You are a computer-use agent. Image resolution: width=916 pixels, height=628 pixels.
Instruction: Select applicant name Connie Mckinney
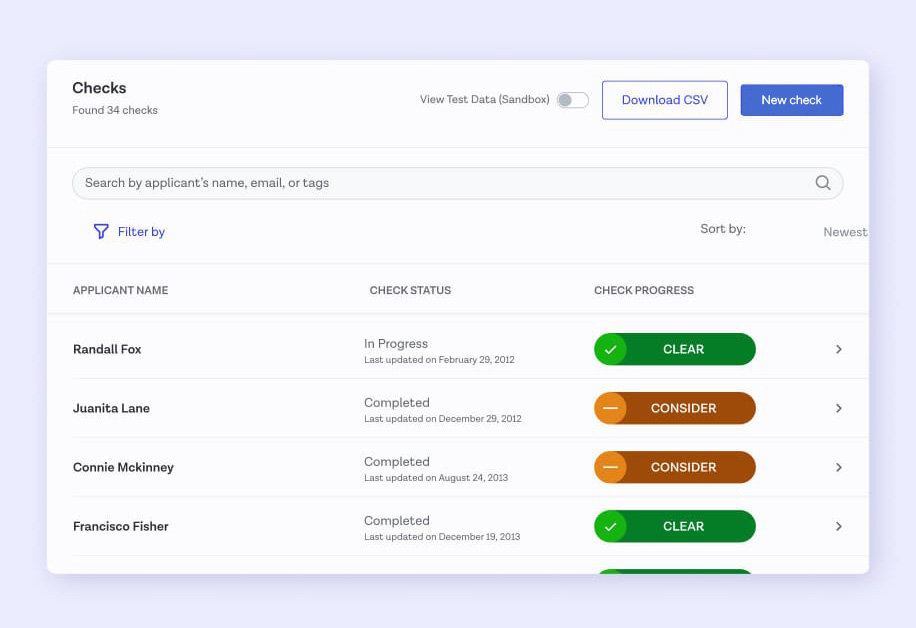123,467
